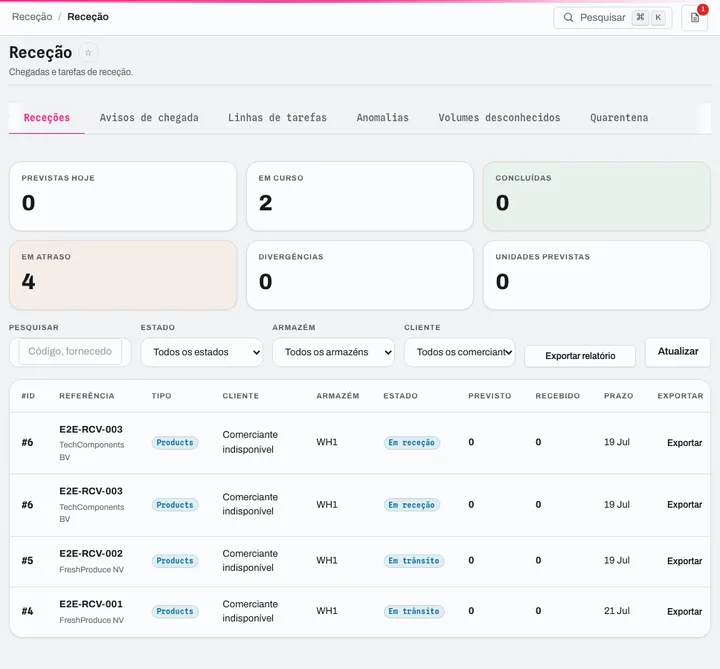The height and width of the screenshot is (669, 720).
Task: Switch to the Receções tab
Action: coord(47,118)
